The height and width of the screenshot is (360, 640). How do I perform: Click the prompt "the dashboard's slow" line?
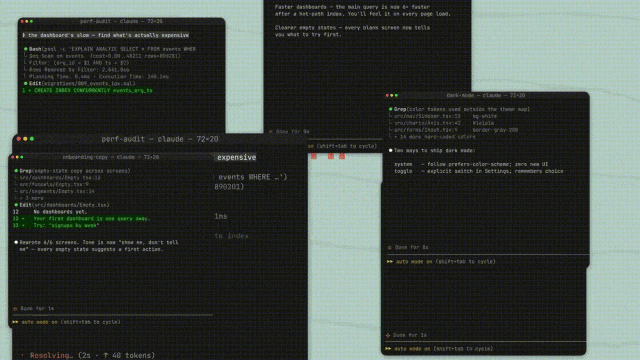[105, 35]
